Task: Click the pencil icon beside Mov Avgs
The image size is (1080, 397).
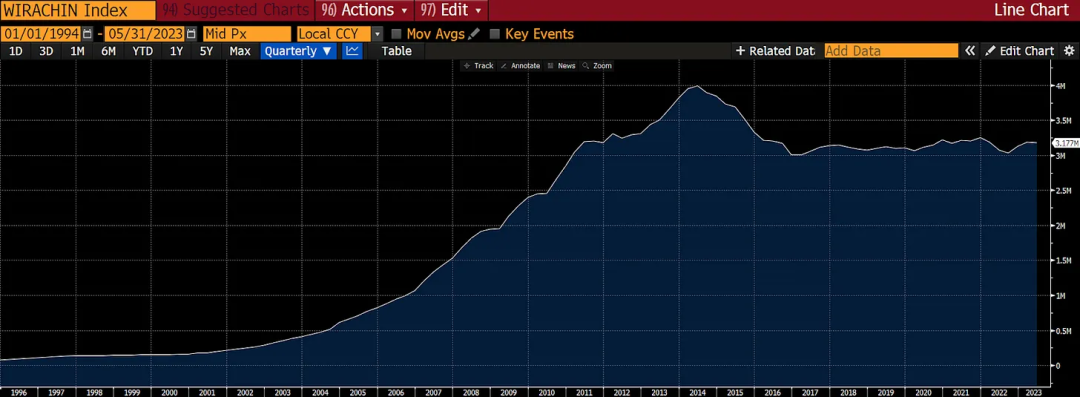Action: (474, 34)
